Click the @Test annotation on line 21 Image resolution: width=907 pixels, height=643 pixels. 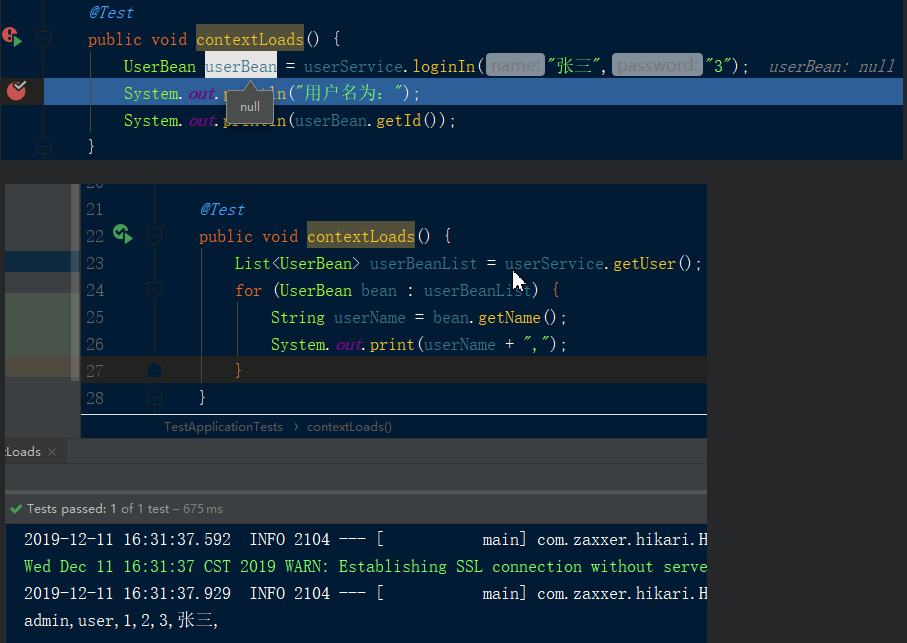222,209
